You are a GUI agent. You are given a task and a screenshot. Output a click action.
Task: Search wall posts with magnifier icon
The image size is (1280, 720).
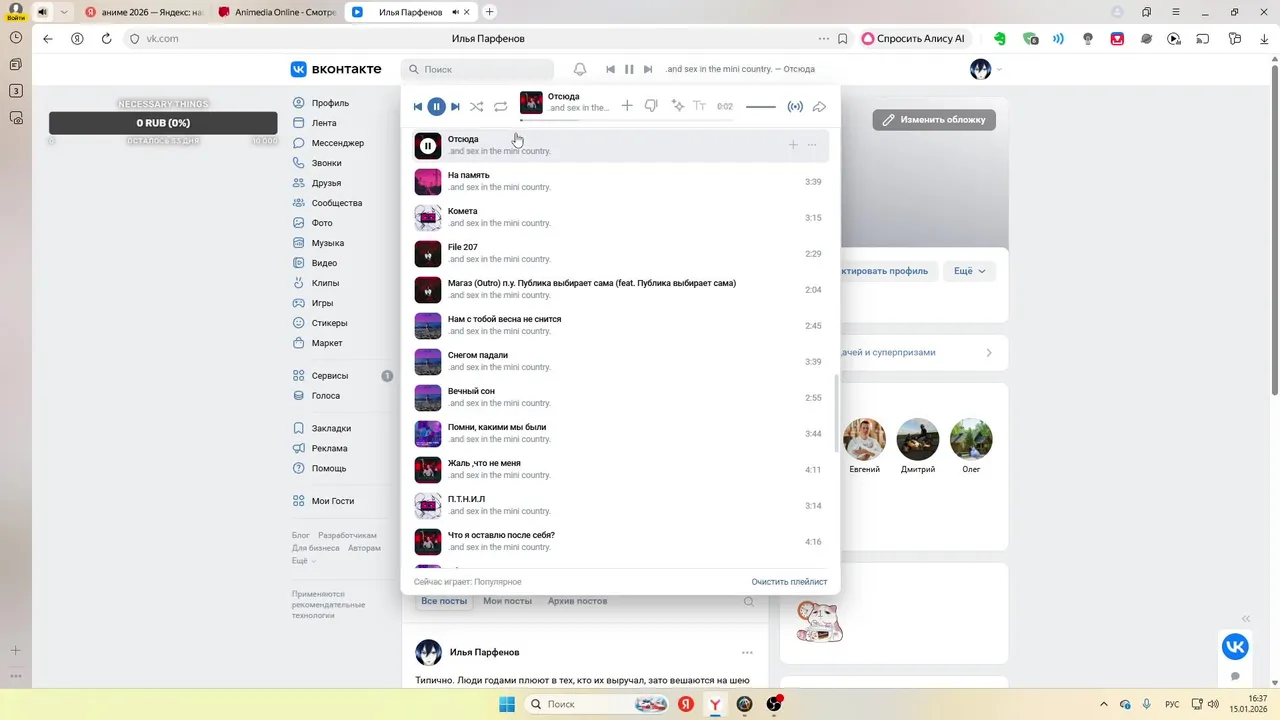pos(749,602)
